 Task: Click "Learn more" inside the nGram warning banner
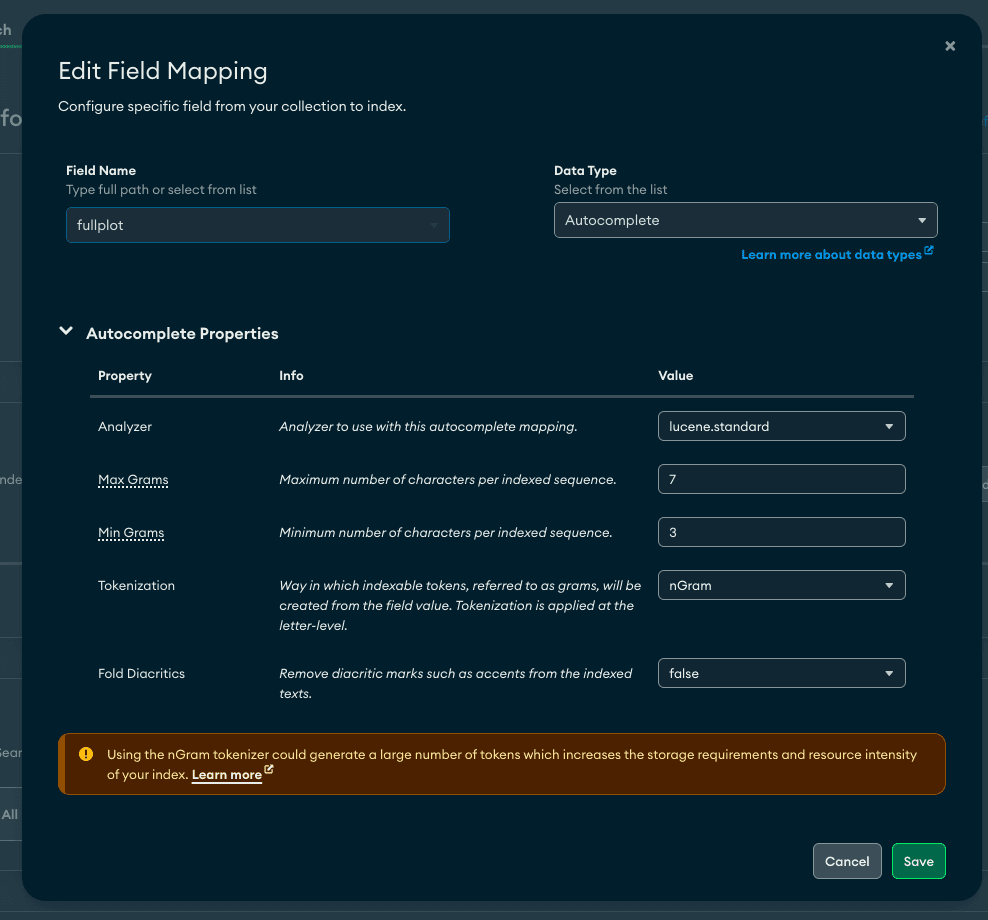click(x=225, y=774)
